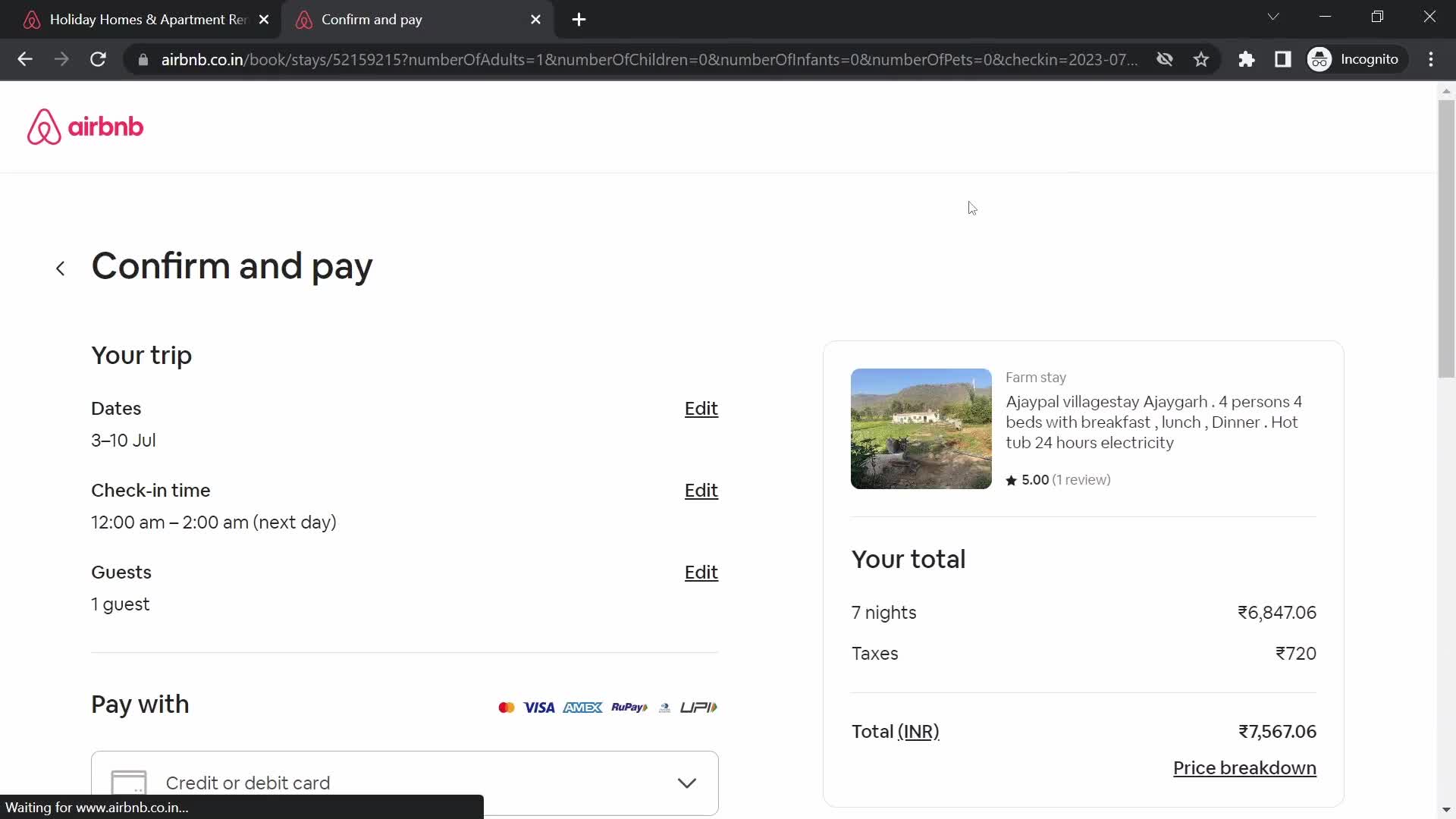Screen dimensions: 1456x819
Task: Click the extensions puzzle piece icon
Action: tap(1247, 59)
